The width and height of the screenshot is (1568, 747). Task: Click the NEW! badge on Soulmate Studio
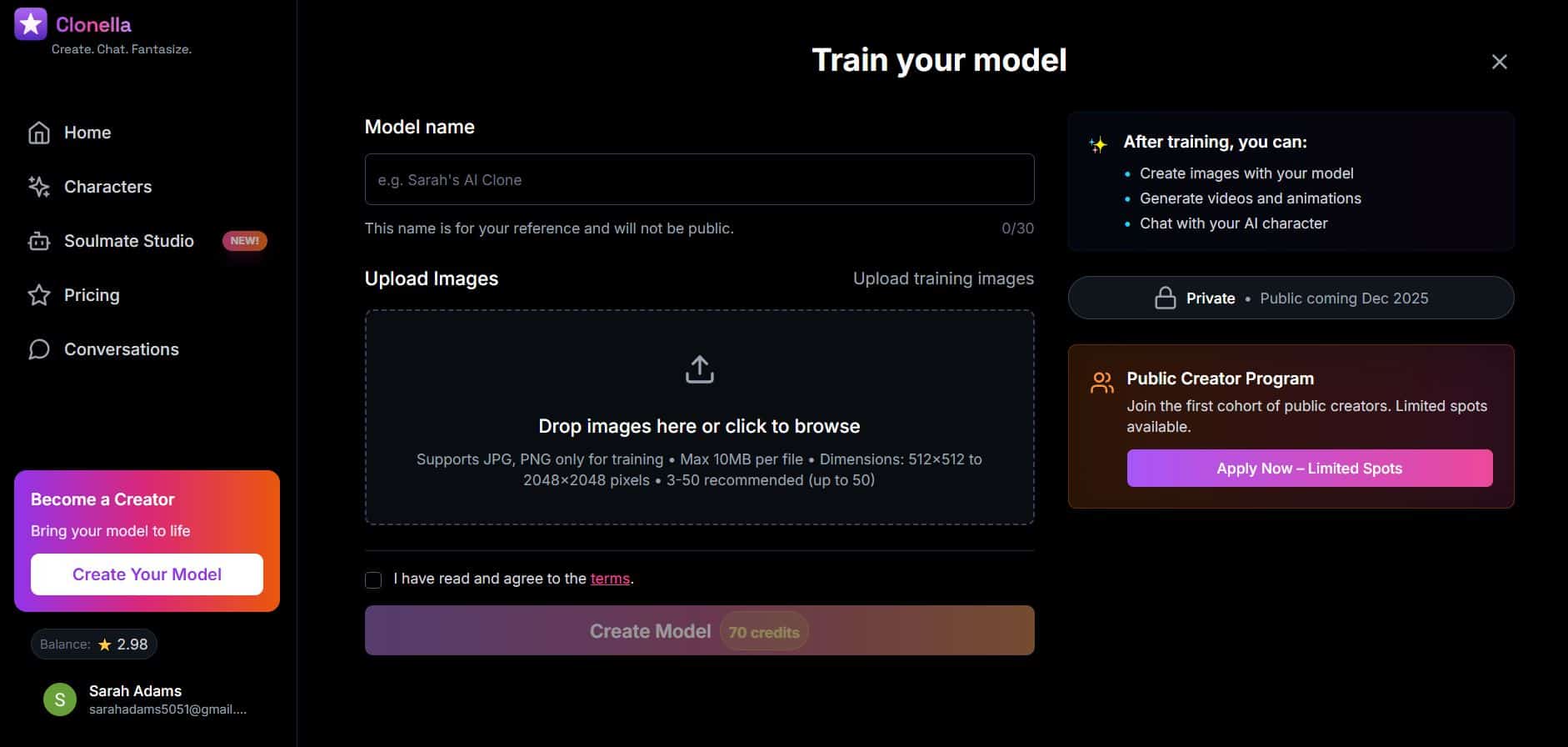click(x=244, y=241)
